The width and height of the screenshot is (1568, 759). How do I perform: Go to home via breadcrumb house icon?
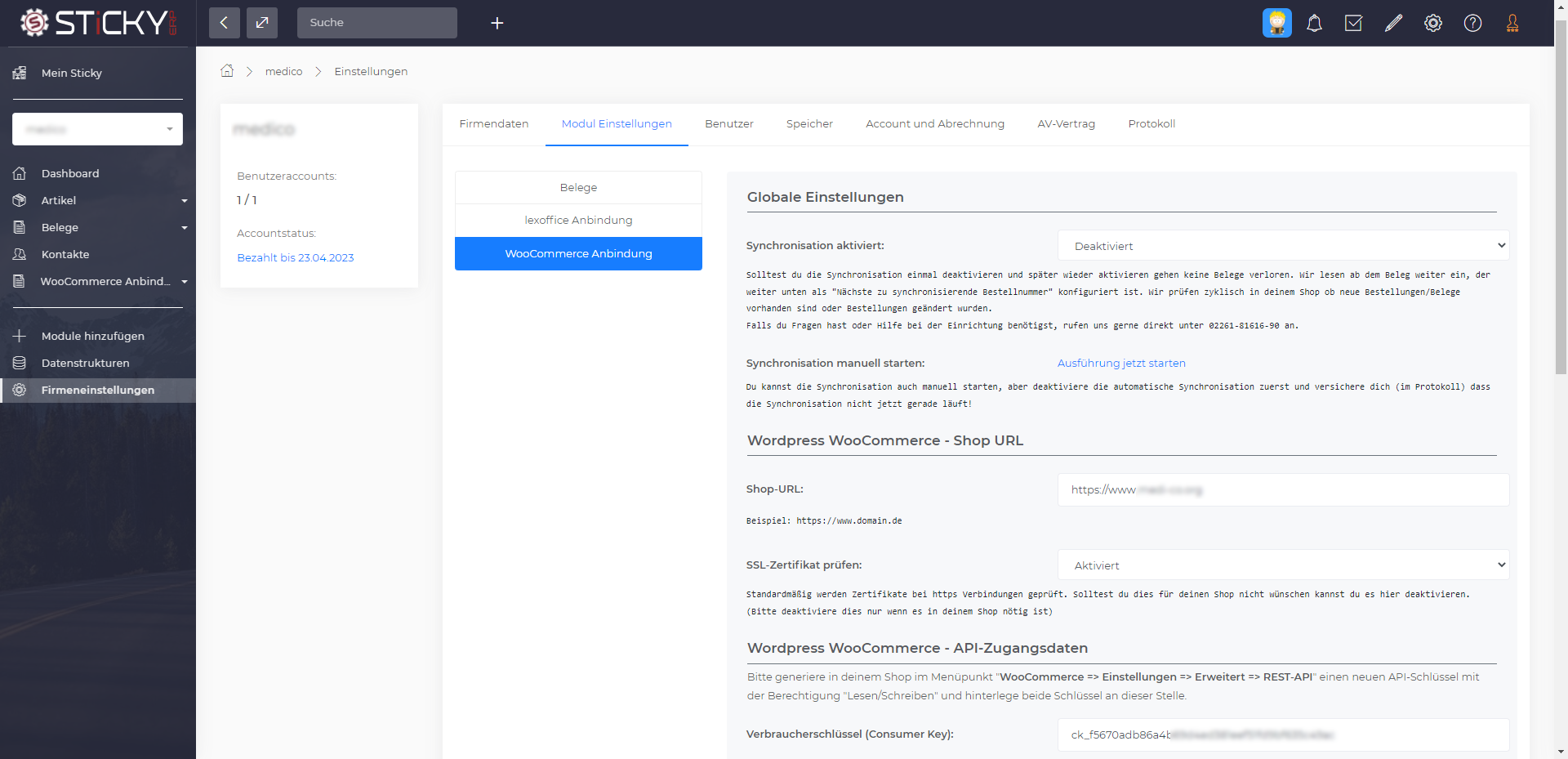click(227, 71)
